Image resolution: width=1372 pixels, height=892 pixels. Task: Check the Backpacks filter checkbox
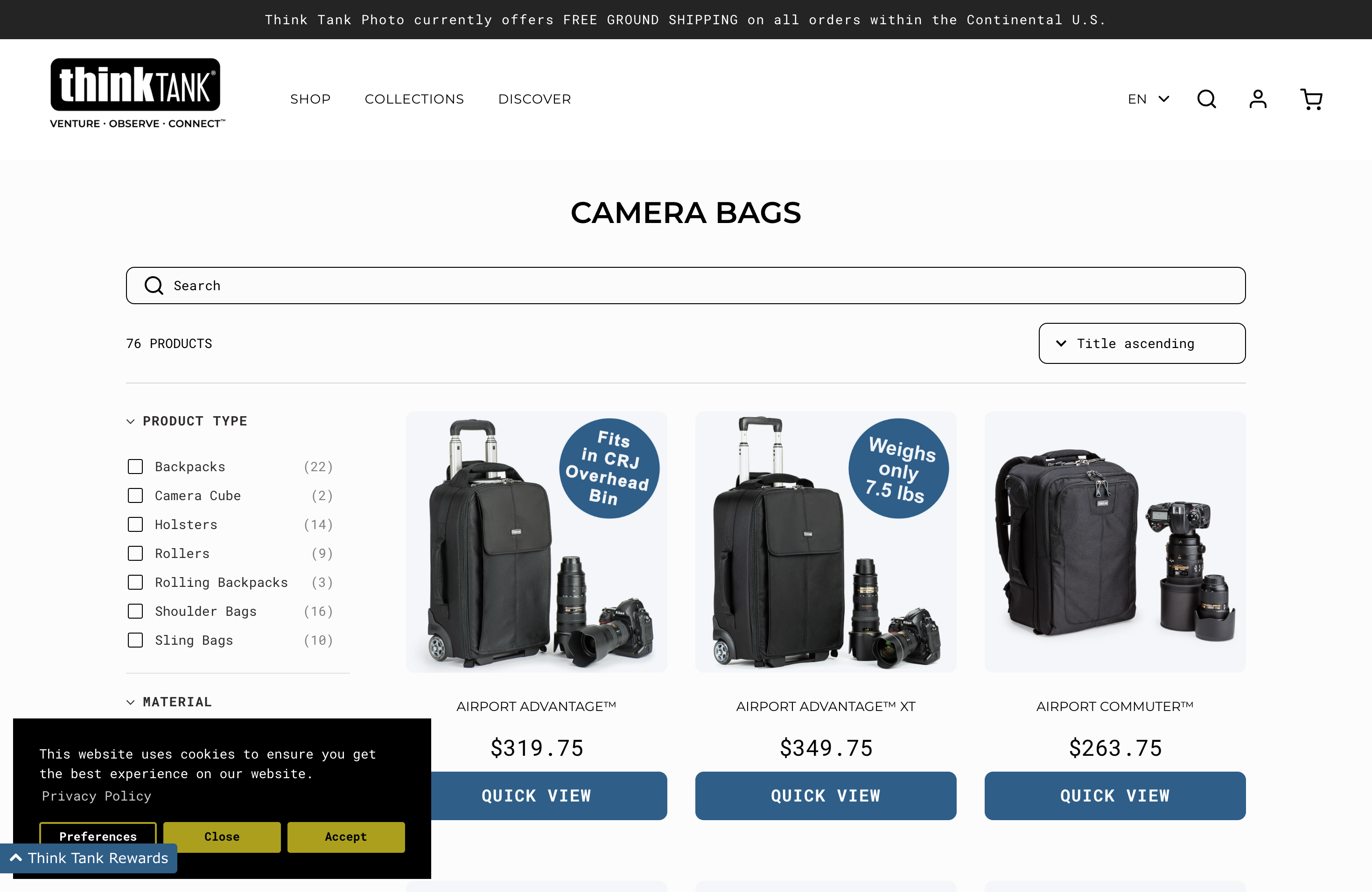click(x=135, y=467)
